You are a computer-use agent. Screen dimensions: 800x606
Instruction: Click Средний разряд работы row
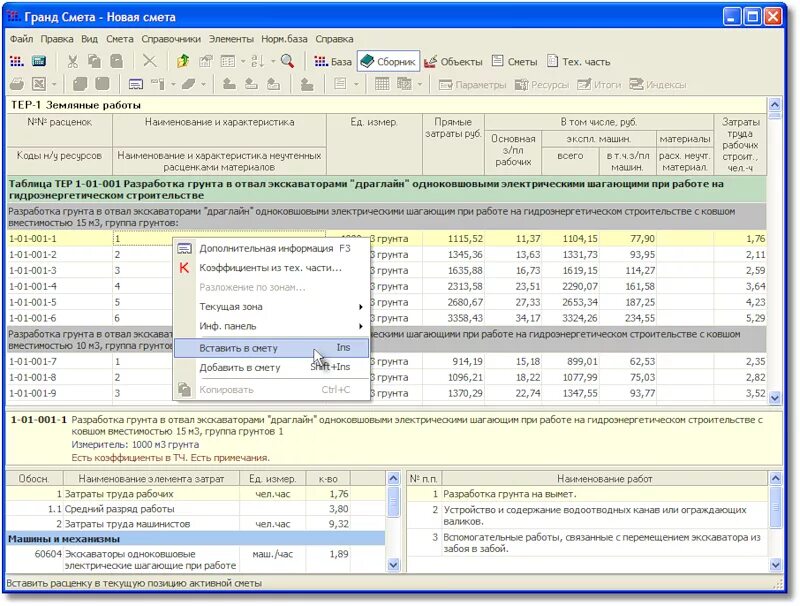[x=196, y=509]
